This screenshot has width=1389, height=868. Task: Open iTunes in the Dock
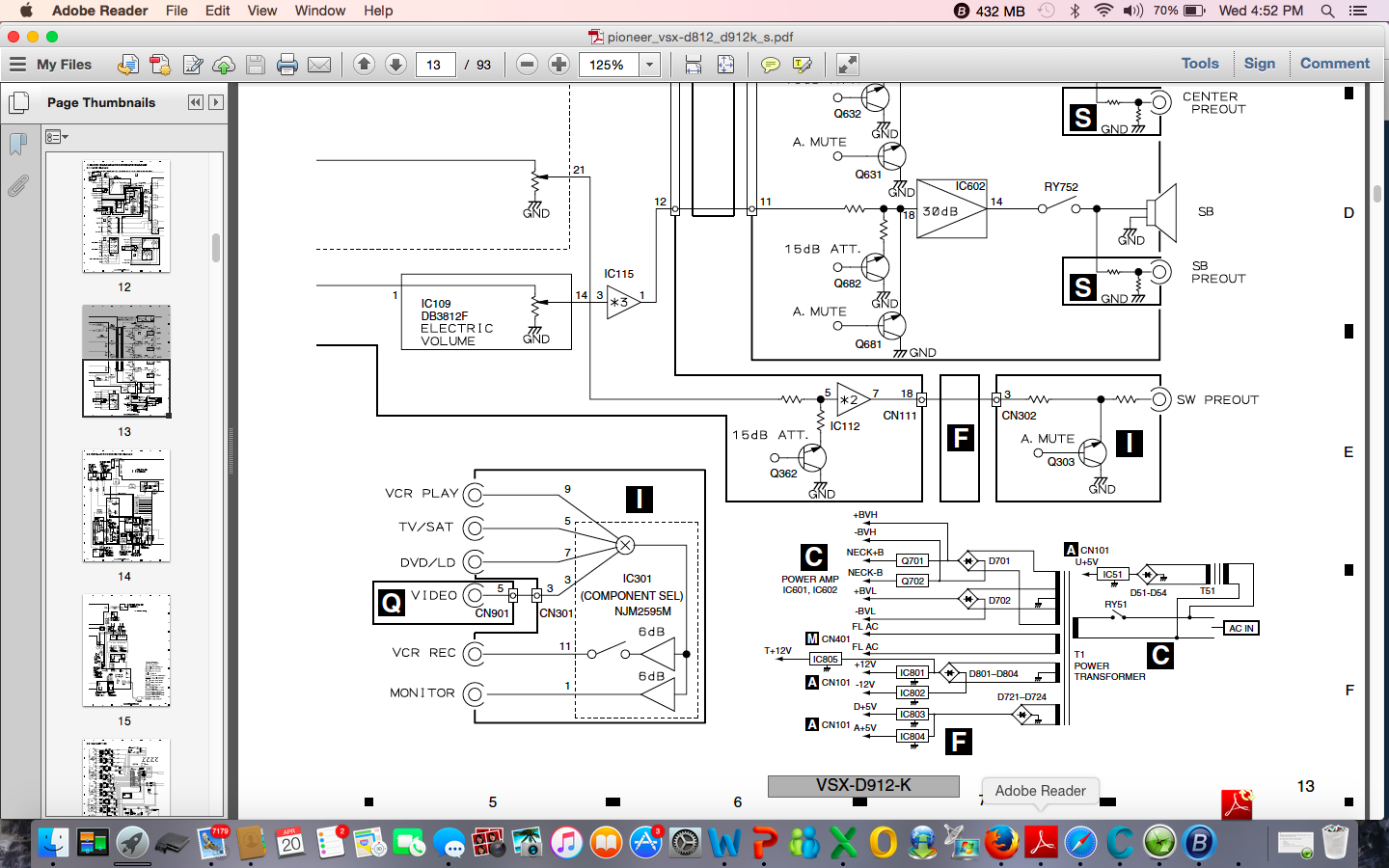click(567, 843)
